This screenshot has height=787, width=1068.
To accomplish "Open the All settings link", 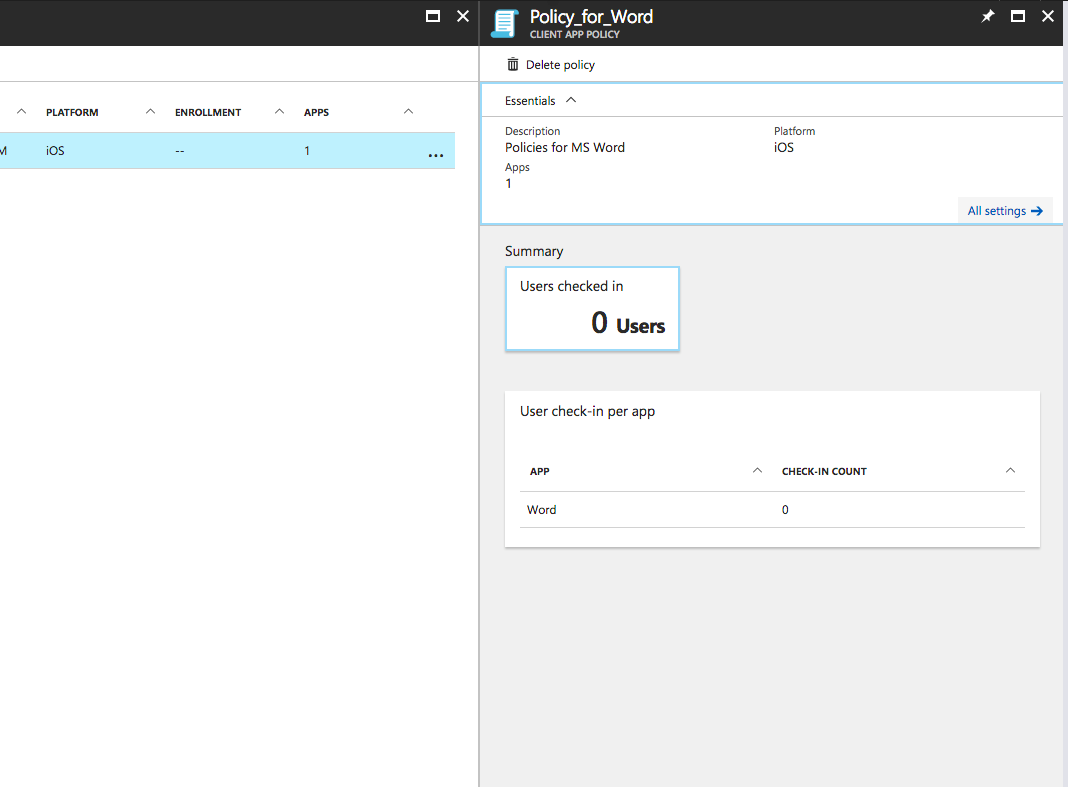I will coord(1004,211).
